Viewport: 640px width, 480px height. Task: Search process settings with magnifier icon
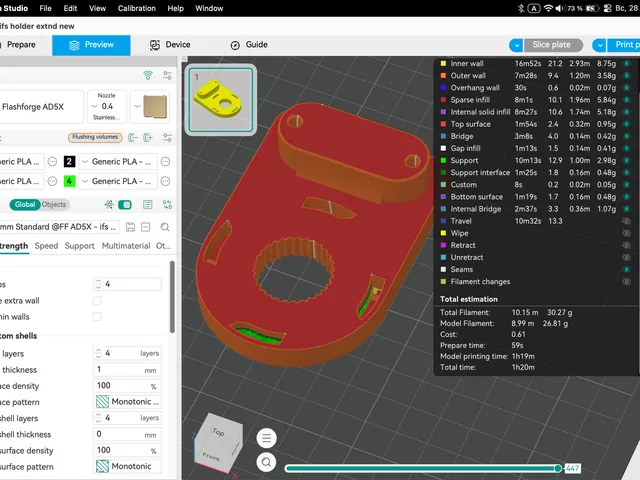coord(165,227)
